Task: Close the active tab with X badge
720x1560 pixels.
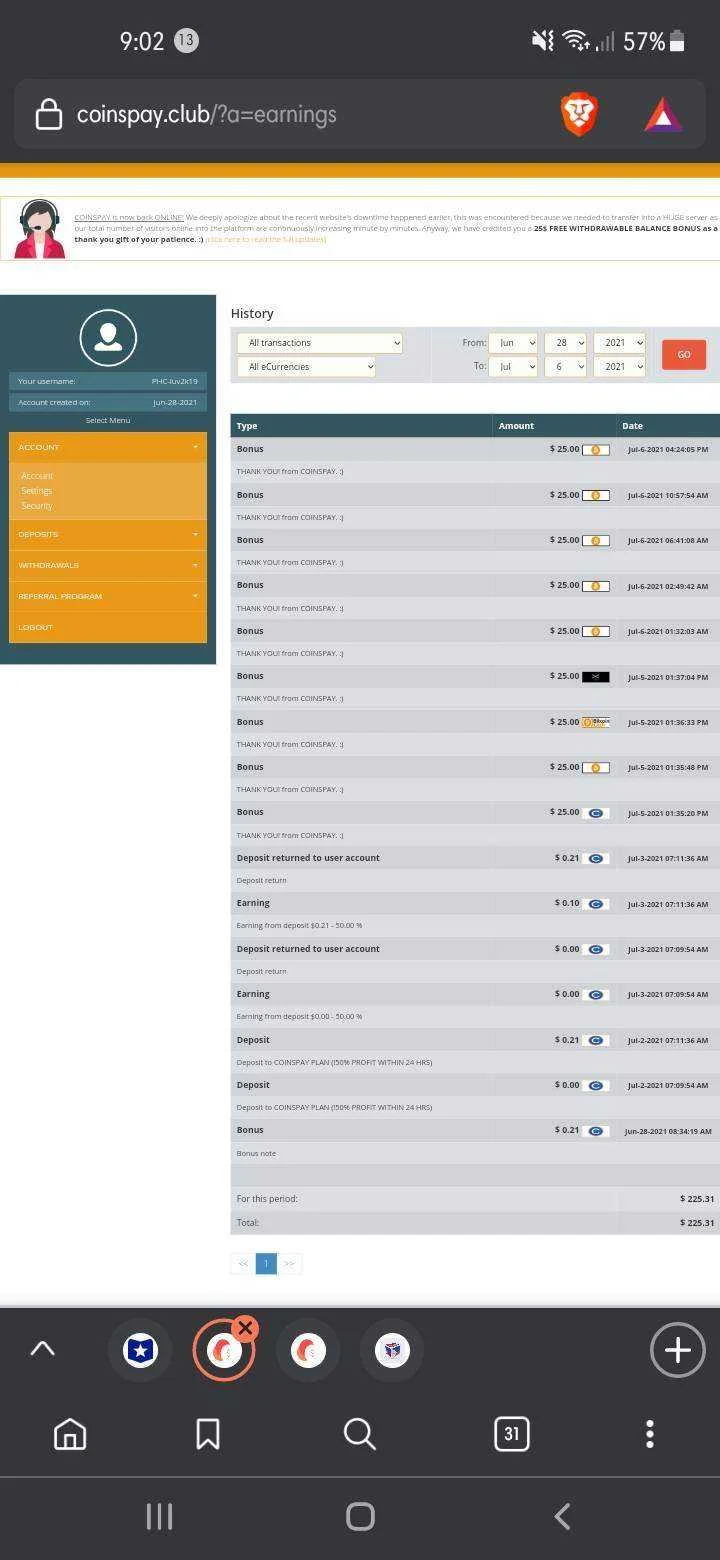Action: coord(245,1328)
